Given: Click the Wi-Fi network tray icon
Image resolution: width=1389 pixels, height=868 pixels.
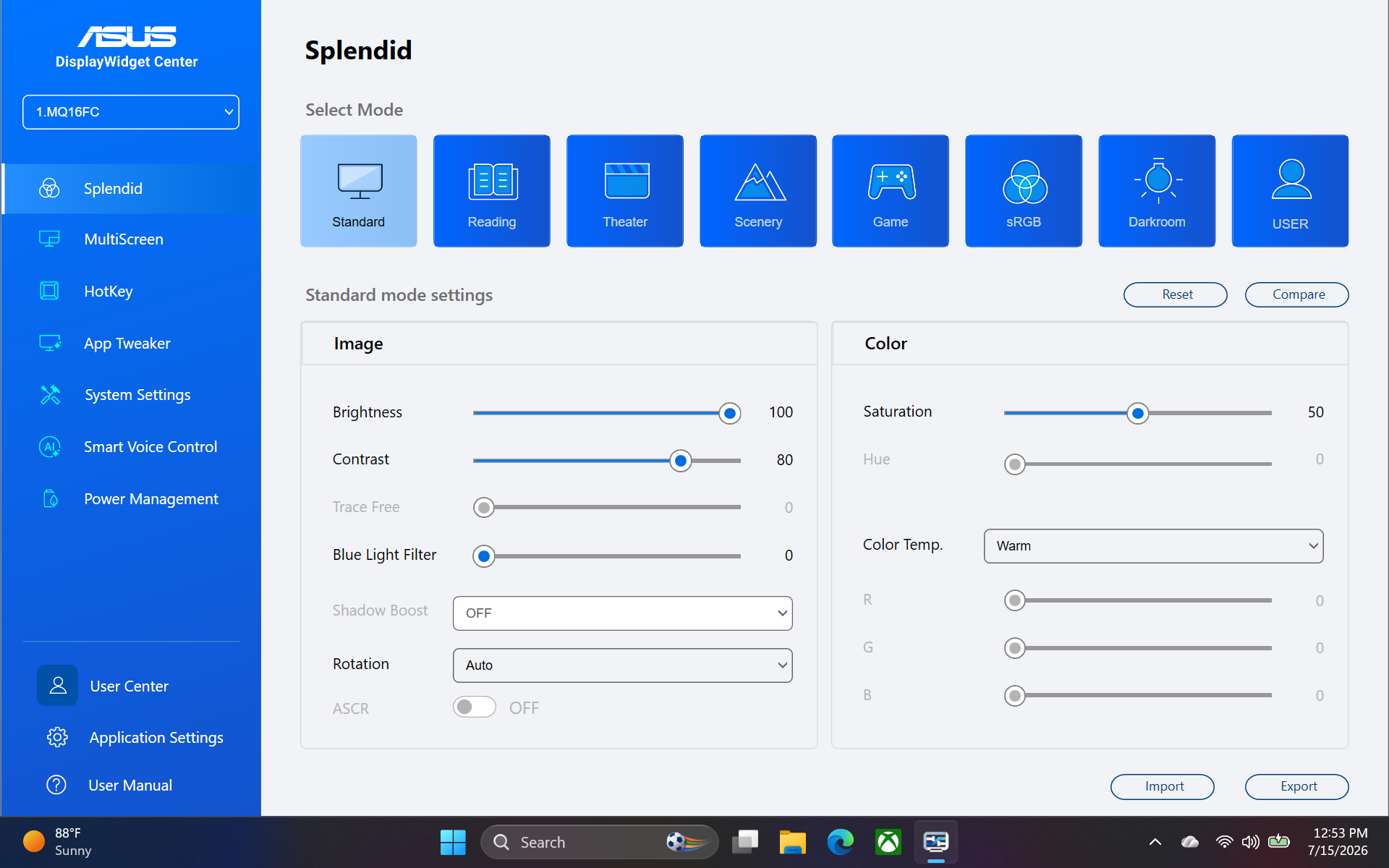Looking at the screenshot, I should click(x=1224, y=842).
